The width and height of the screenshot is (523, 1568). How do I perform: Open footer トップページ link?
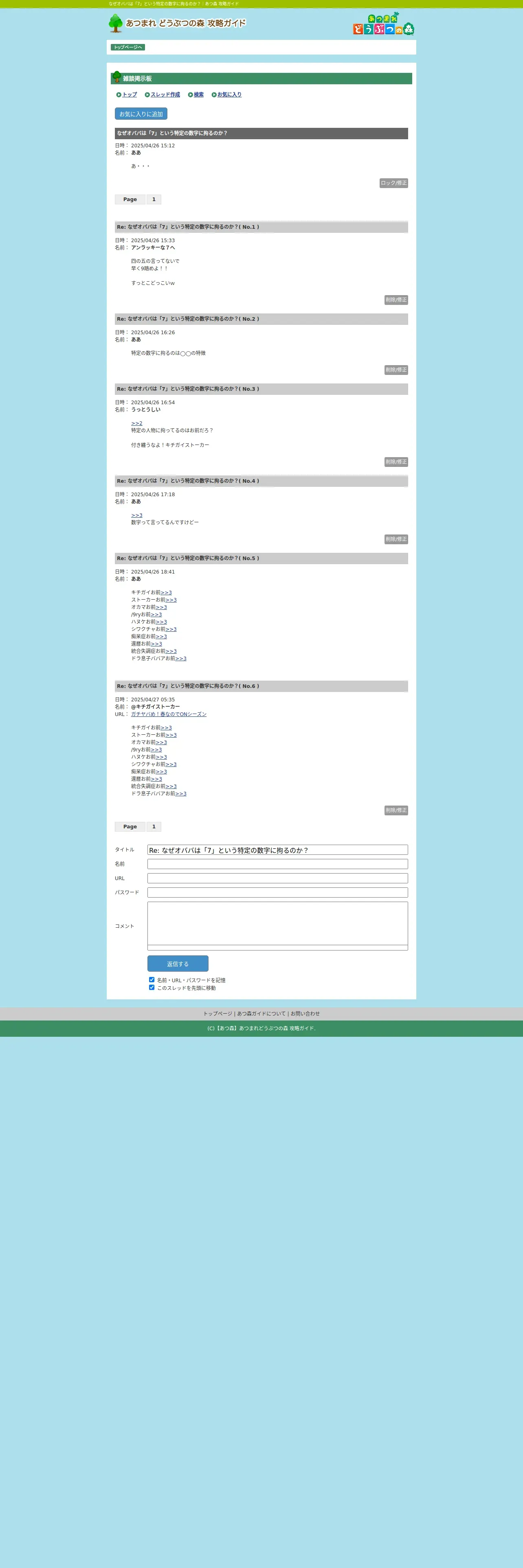point(218,1014)
